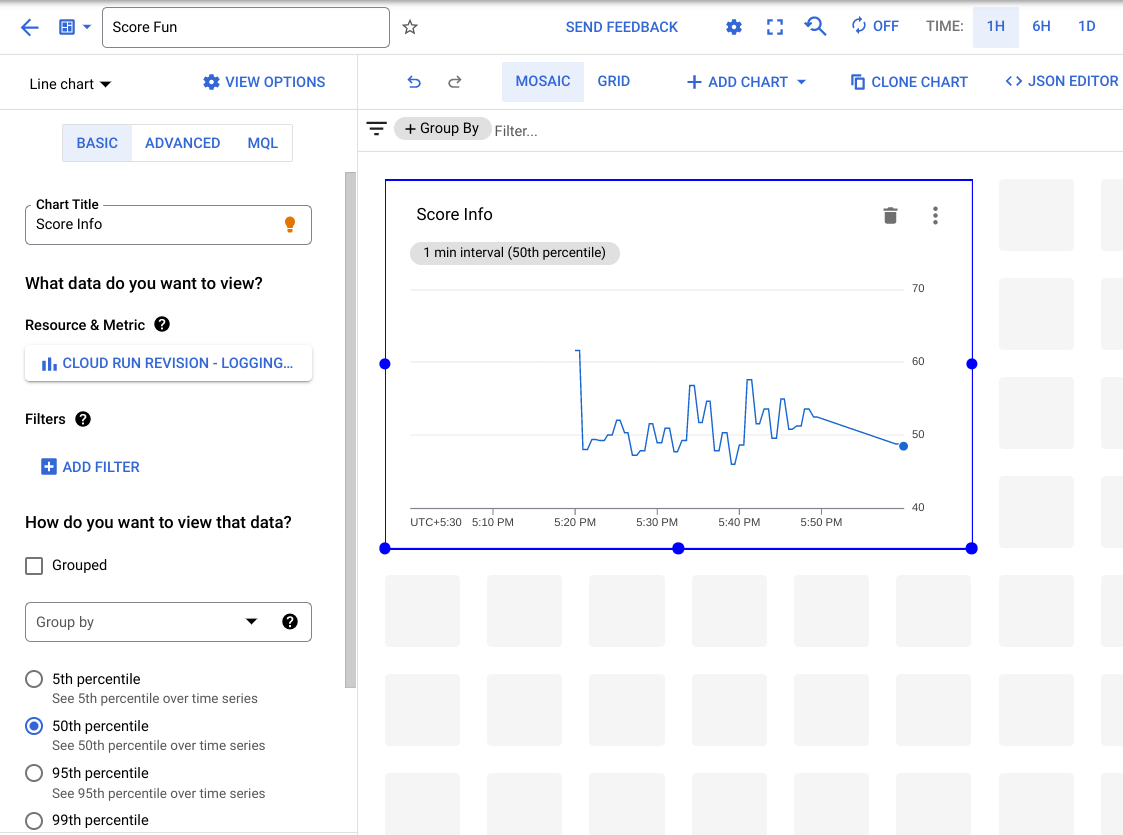
Task: Redo the last change
Action: pyautogui.click(x=454, y=82)
